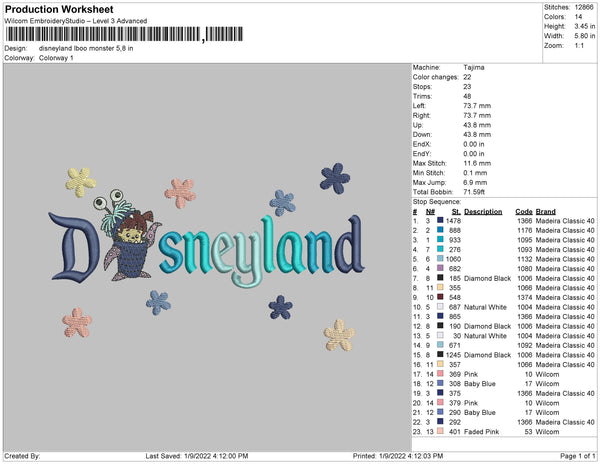This screenshot has height=464, width=600.
Task: Click the Boo monster character in the design
Action: point(127,235)
